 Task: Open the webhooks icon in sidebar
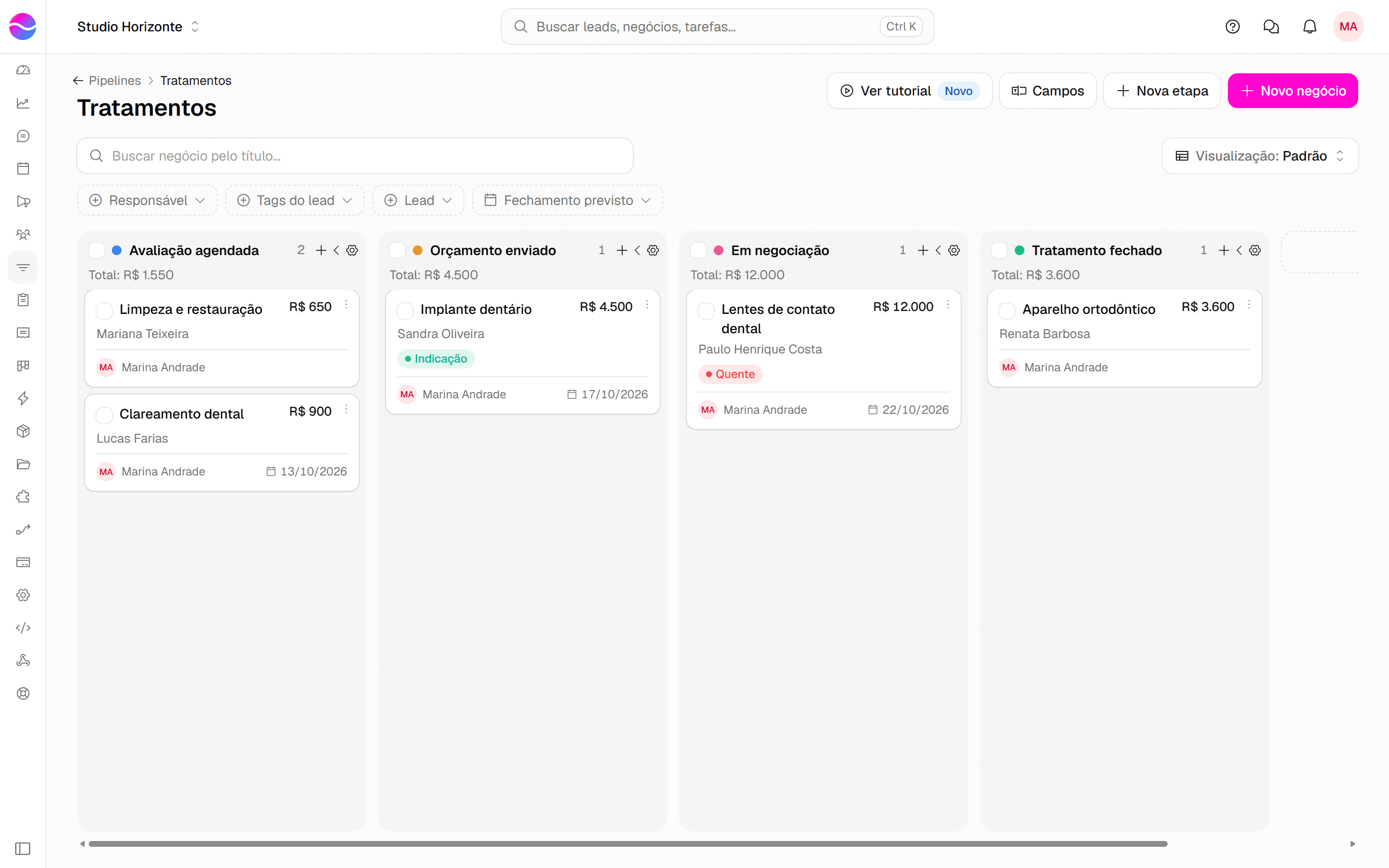coord(23,660)
